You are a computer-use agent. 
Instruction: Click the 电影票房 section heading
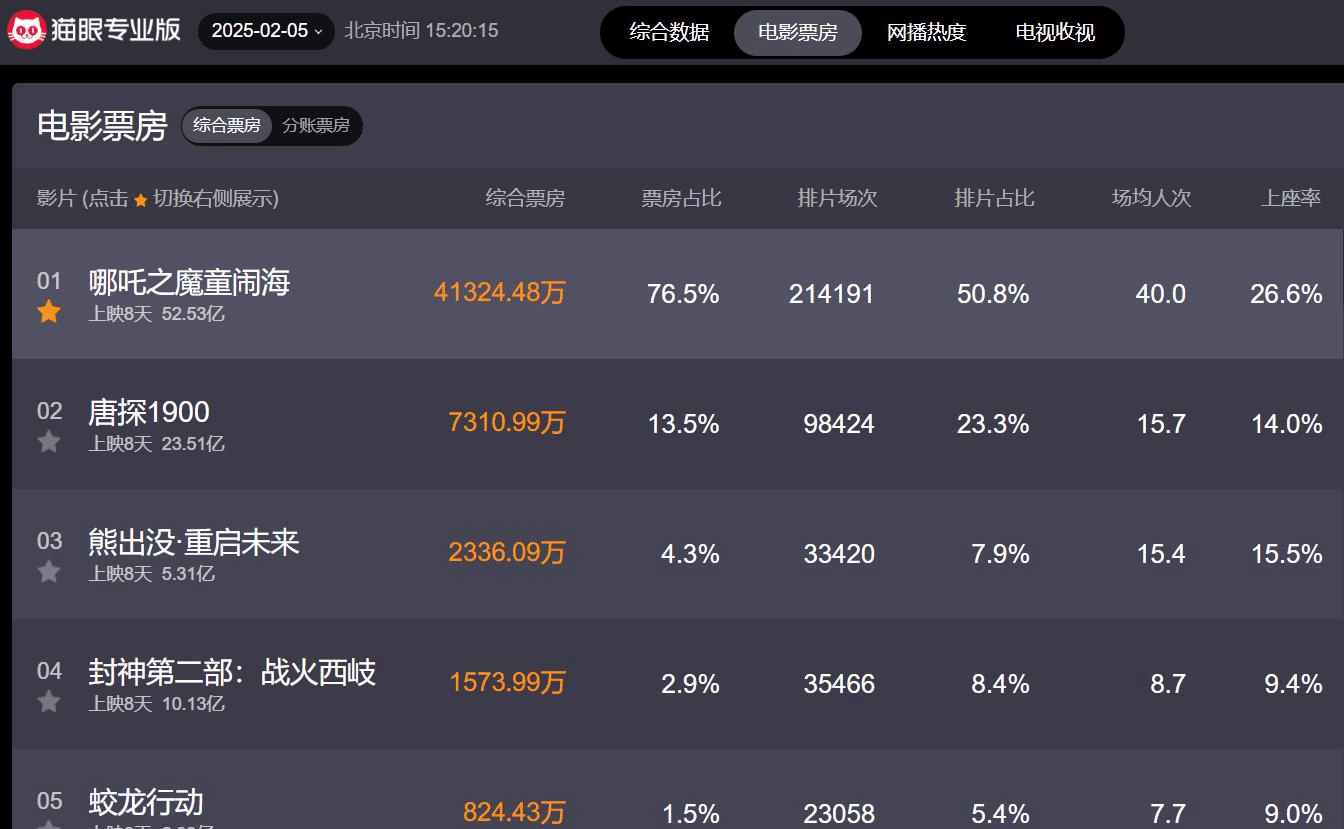pyautogui.click(x=102, y=126)
